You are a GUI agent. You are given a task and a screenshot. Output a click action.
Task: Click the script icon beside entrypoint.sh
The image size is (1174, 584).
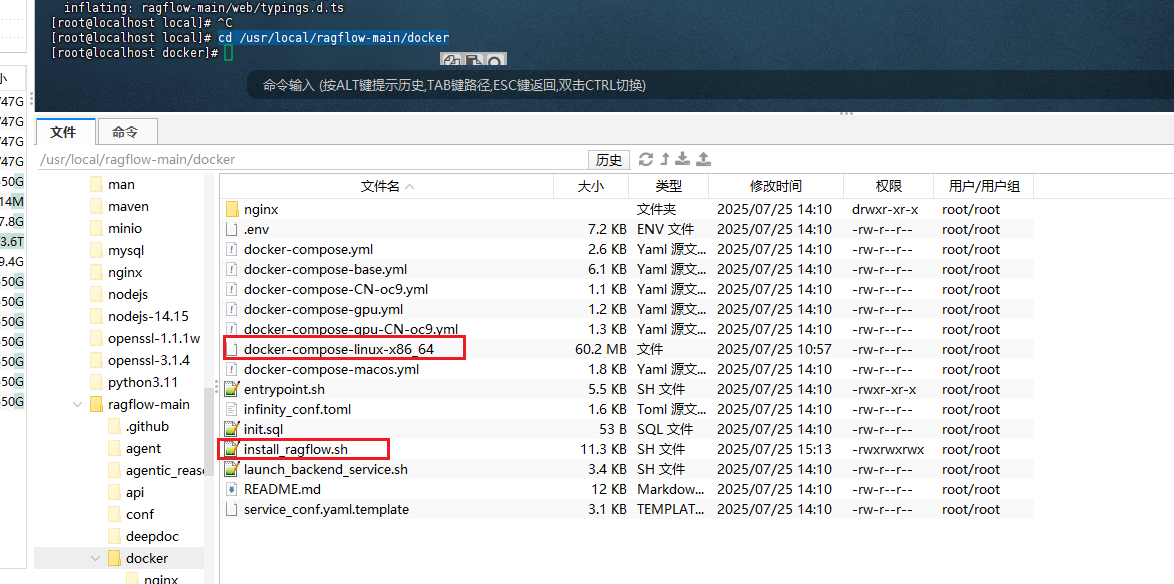pyautogui.click(x=232, y=389)
